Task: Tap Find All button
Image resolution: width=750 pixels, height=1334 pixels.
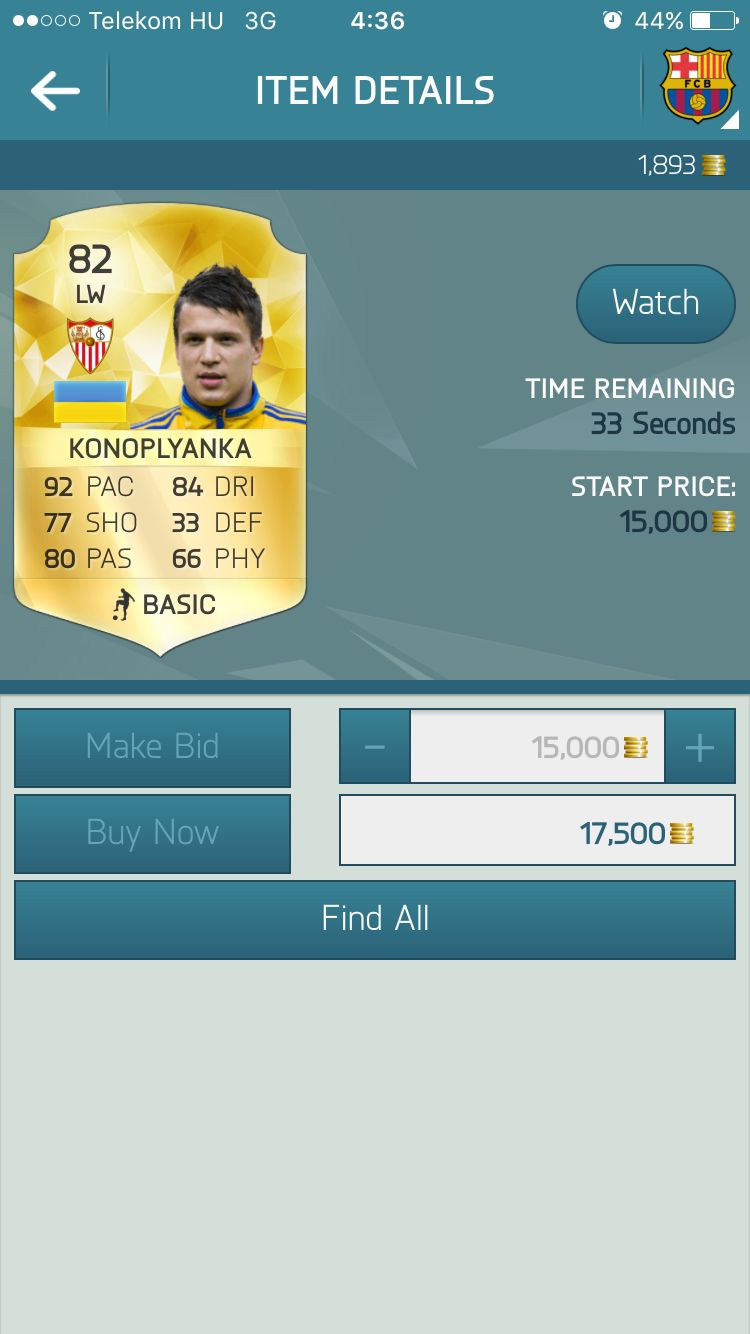Action: [x=375, y=919]
